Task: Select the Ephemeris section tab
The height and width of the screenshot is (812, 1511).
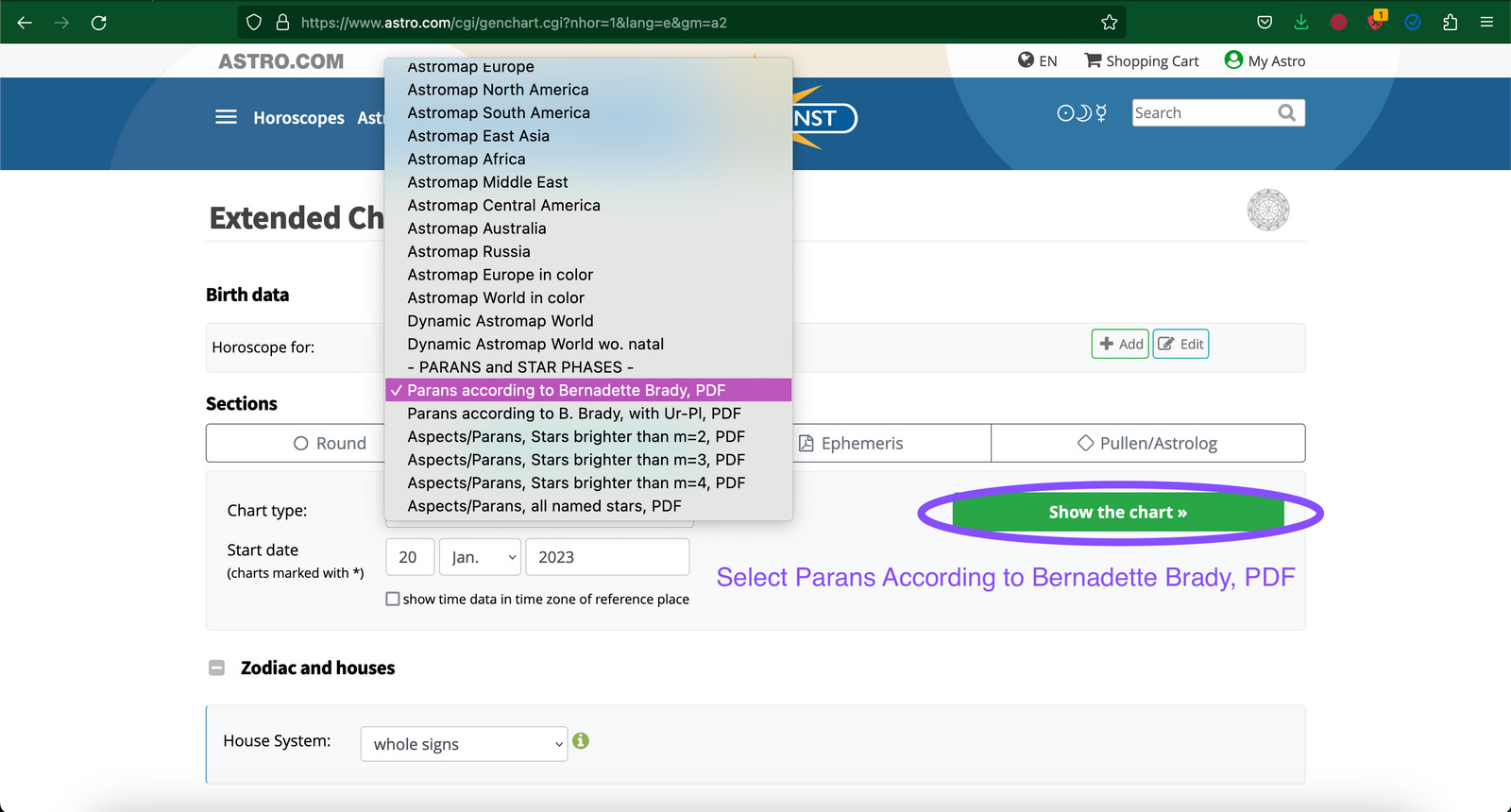Action: (x=851, y=443)
